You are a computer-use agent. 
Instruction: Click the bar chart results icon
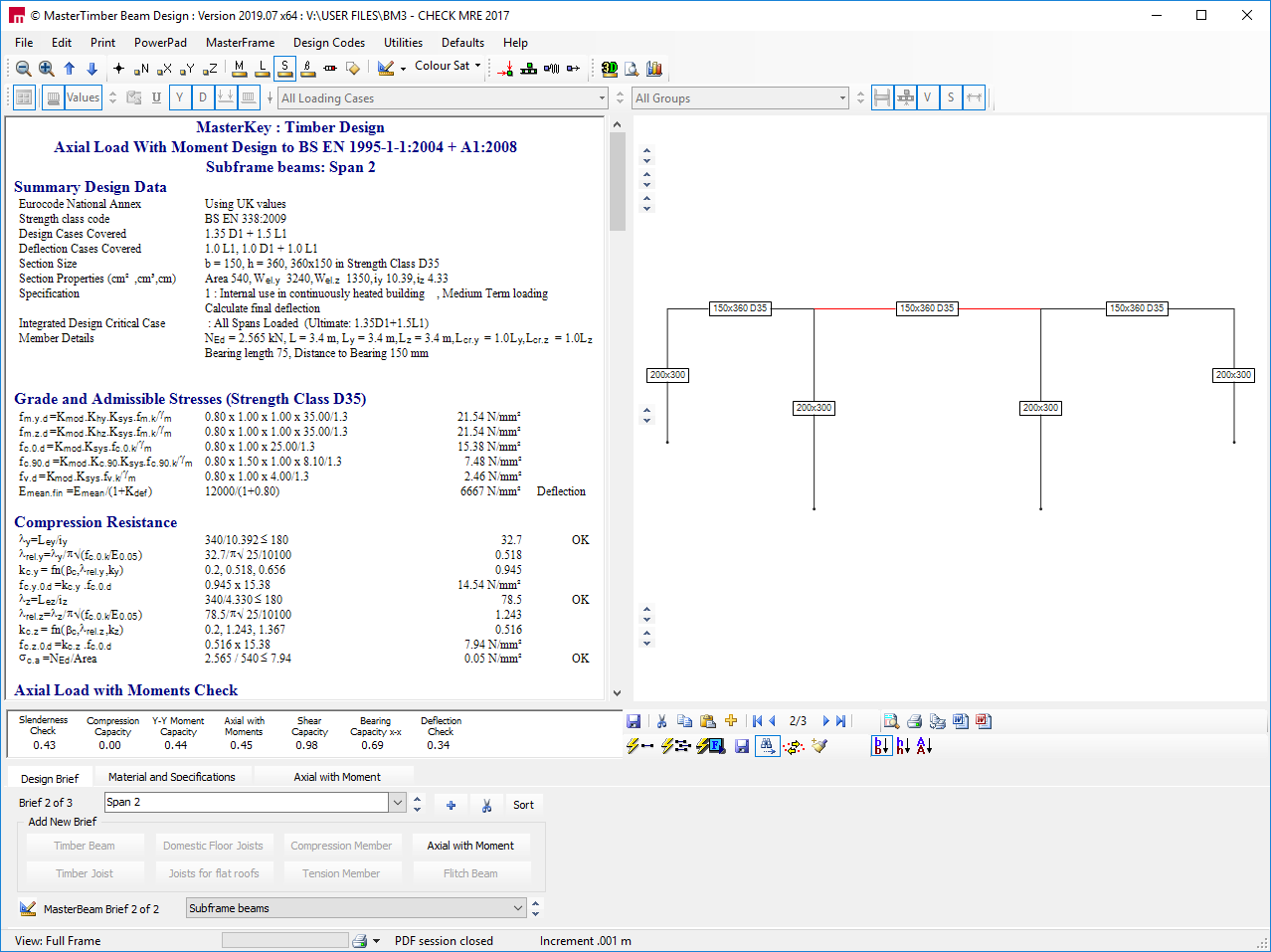(654, 69)
